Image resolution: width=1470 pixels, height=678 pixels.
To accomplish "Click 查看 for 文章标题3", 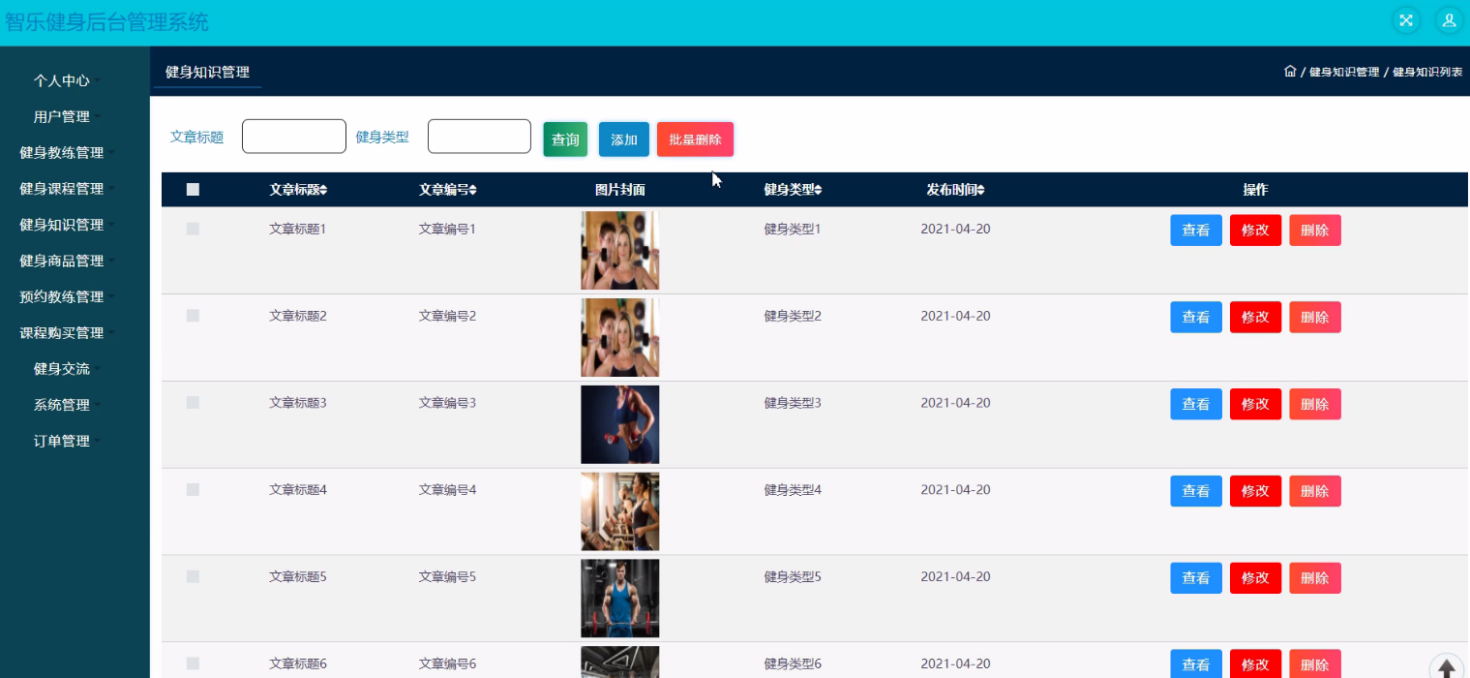I will (1196, 404).
